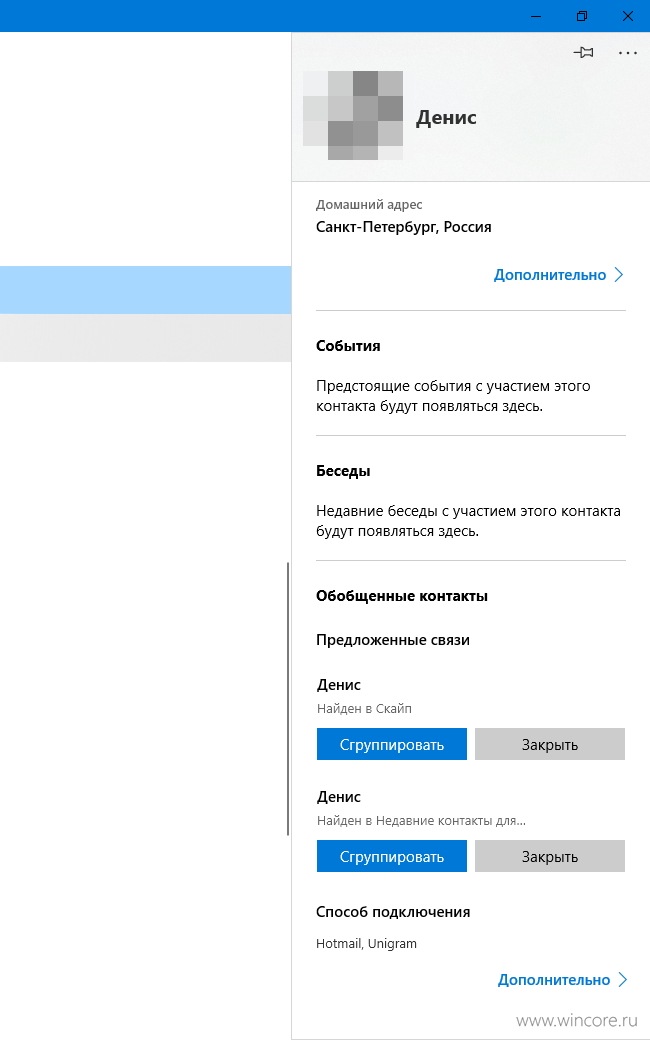Group the Денис from Недавние контакты
Image resolution: width=650 pixels, height=1040 pixels.
tap(391, 856)
